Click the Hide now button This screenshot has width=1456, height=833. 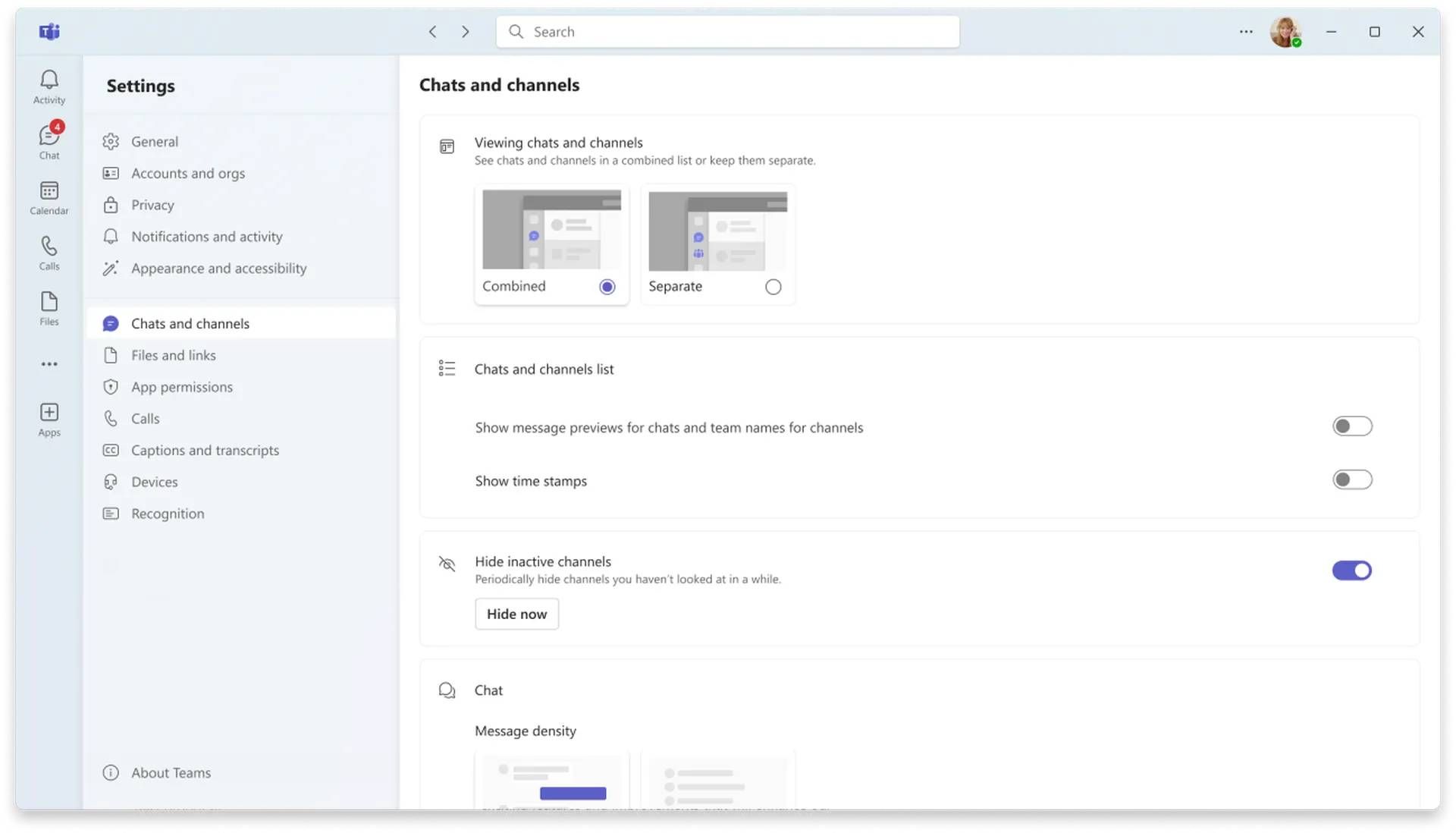[x=516, y=614]
